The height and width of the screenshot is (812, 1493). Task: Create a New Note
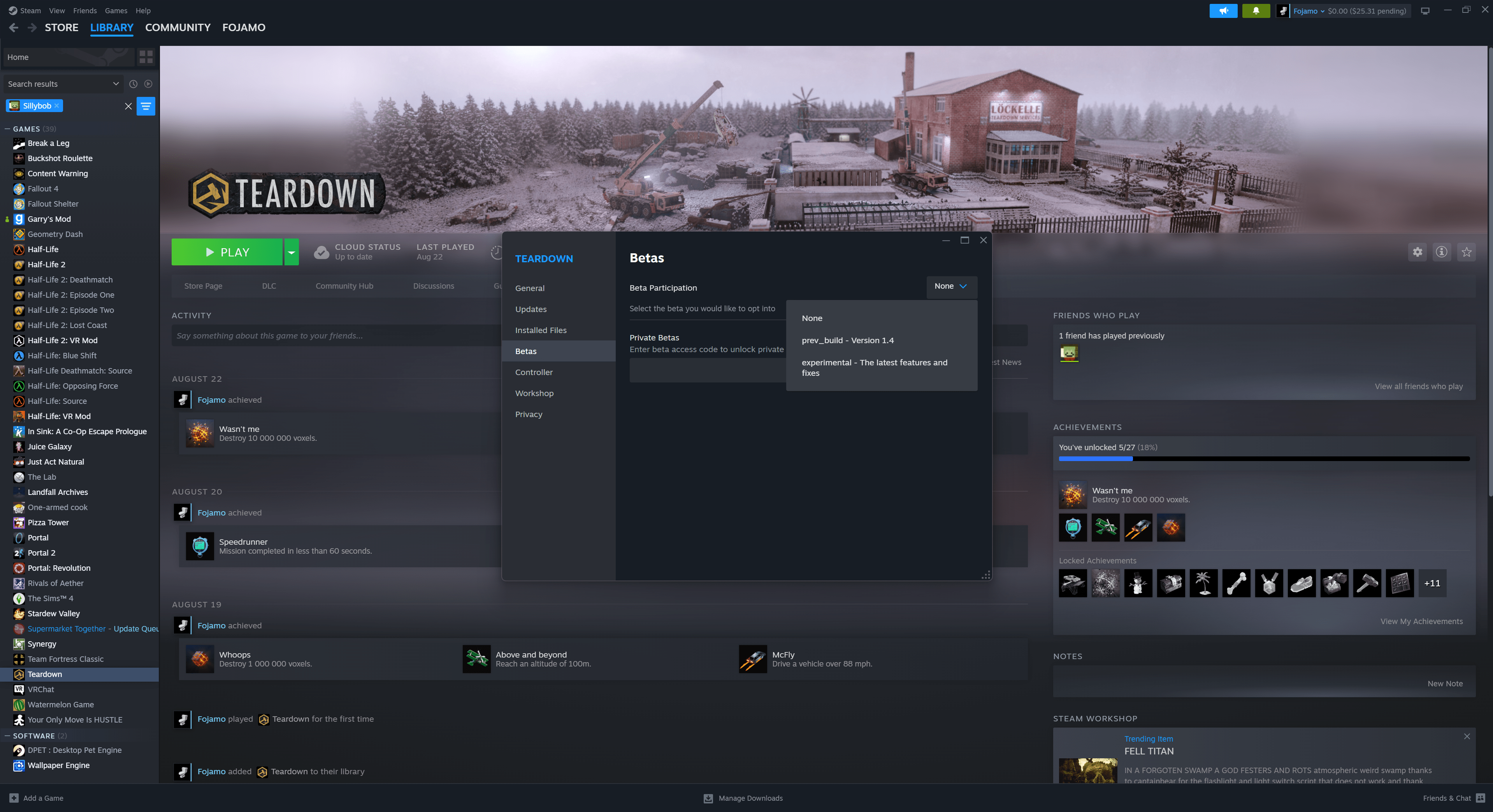click(x=1445, y=683)
